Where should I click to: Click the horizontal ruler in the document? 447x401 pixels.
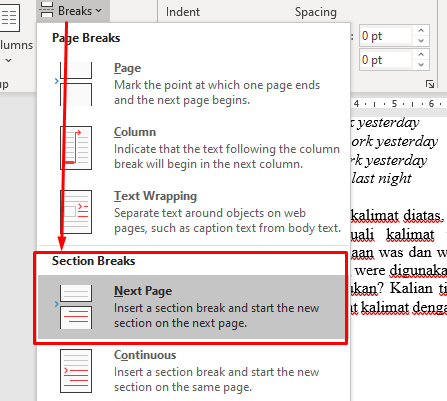coord(399,104)
